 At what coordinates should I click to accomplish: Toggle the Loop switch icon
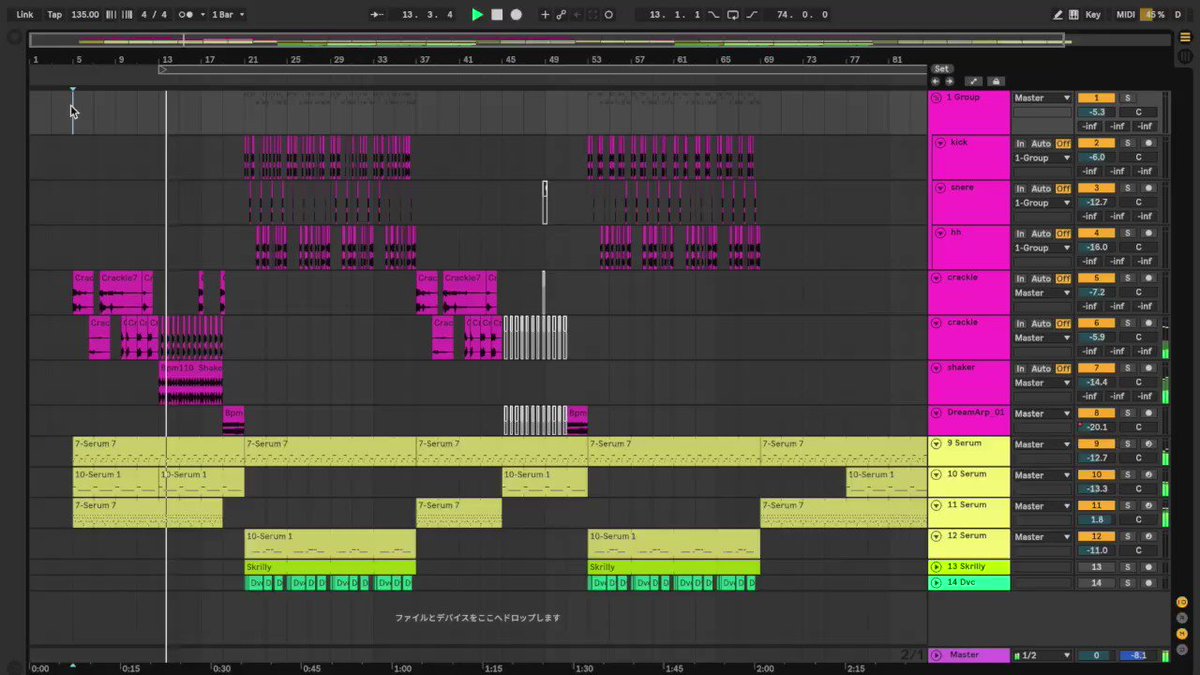(x=733, y=15)
